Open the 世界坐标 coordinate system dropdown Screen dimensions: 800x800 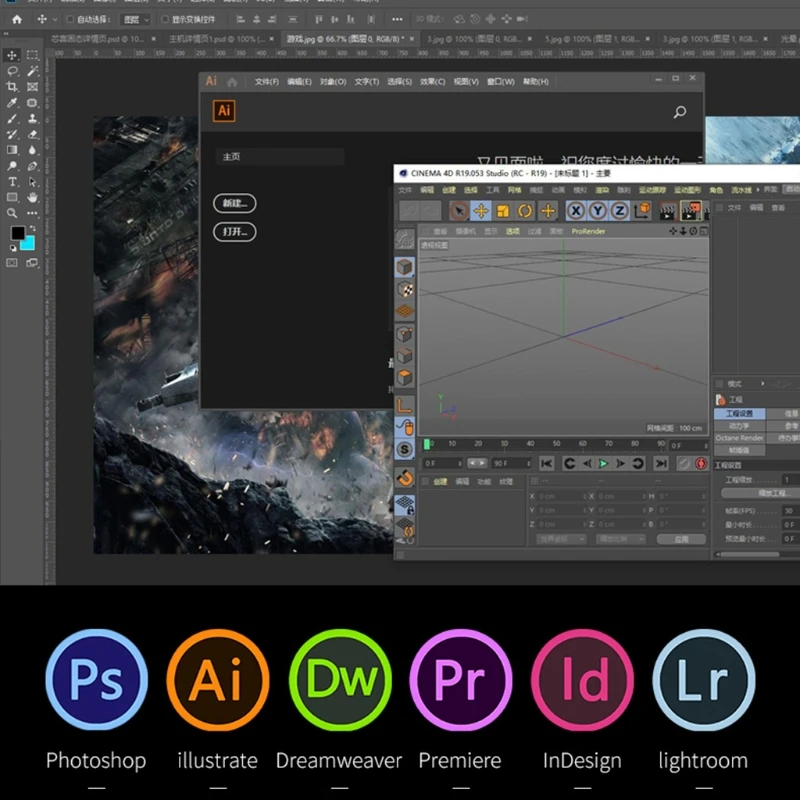tap(561, 539)
